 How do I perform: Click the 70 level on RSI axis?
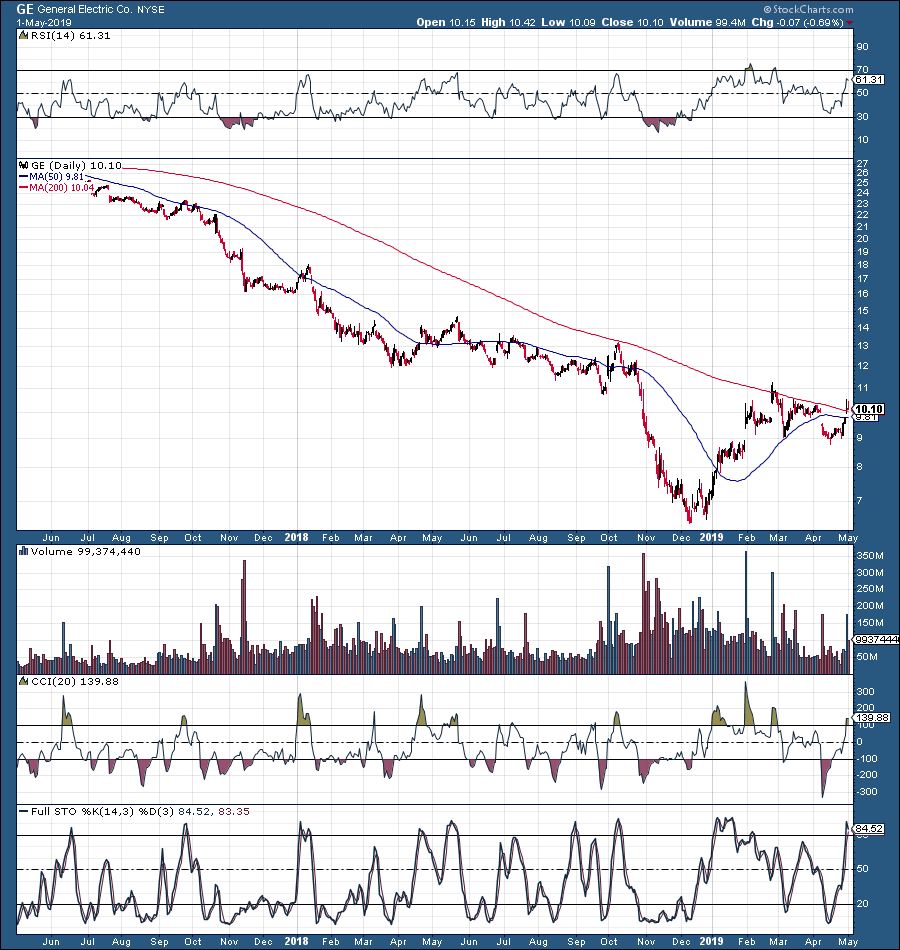[x=862, y=70]
